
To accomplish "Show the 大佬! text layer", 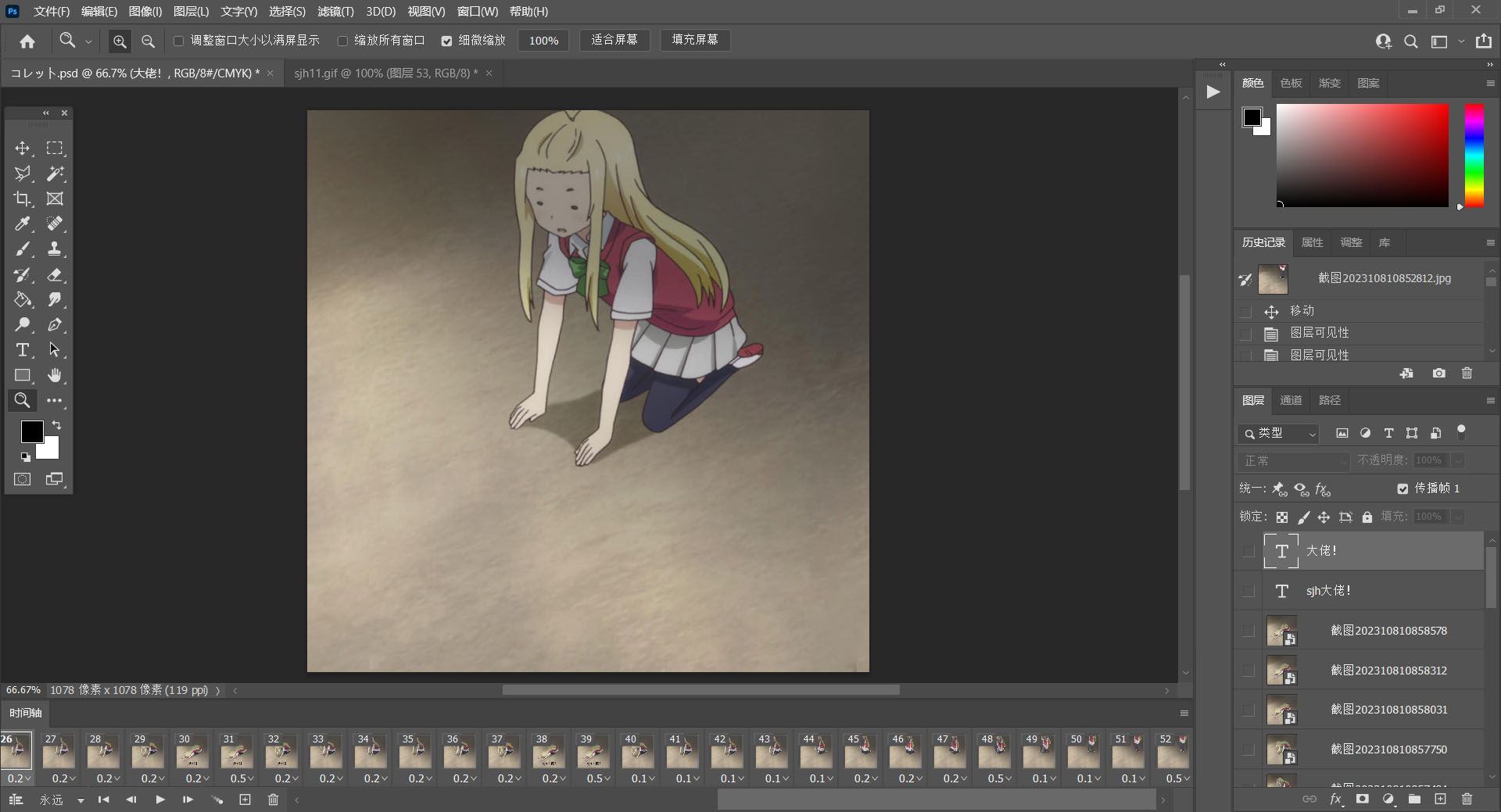I will [x=1248, y=551].
